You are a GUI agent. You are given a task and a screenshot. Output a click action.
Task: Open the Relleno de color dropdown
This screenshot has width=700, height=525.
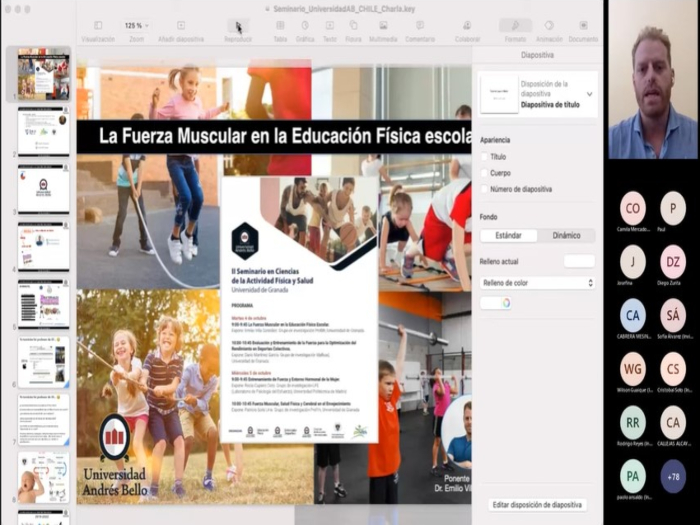[x=537, y=283]
